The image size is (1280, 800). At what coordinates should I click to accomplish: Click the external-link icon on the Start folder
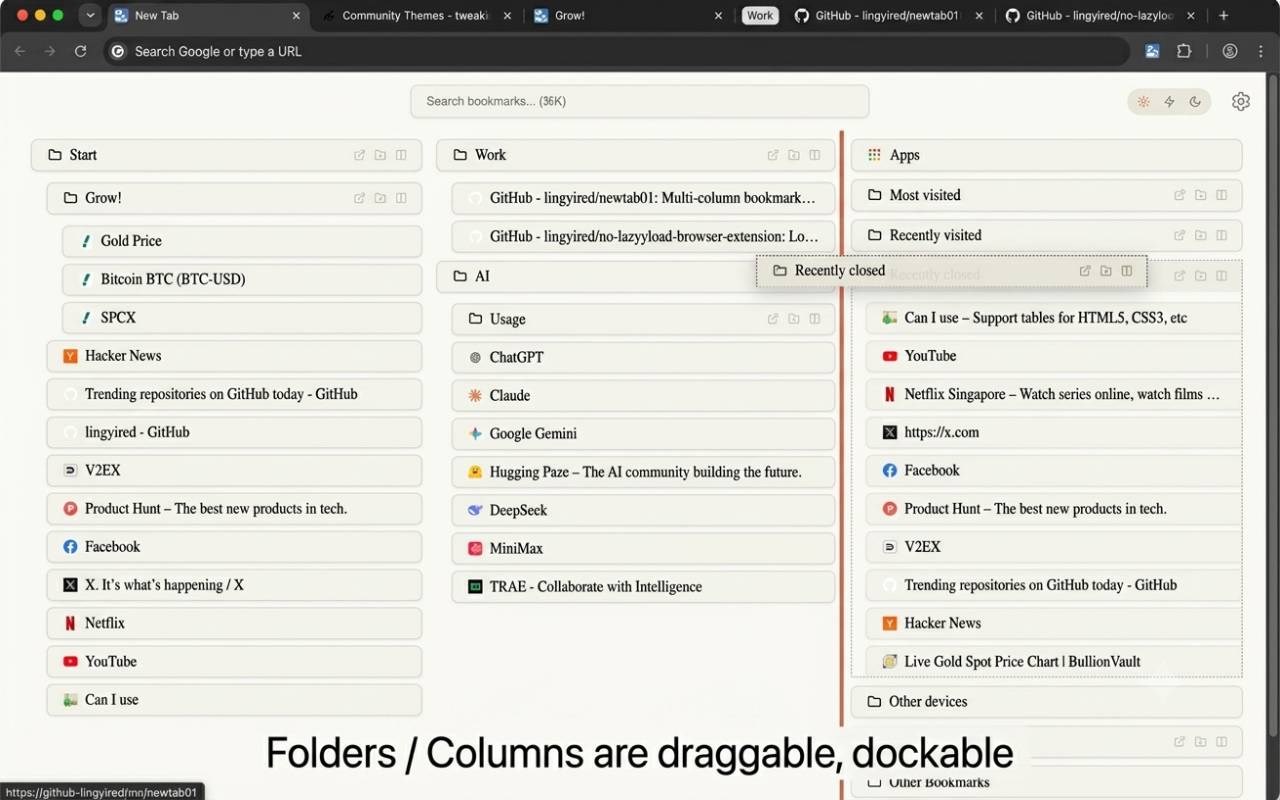tap(359, 155)
